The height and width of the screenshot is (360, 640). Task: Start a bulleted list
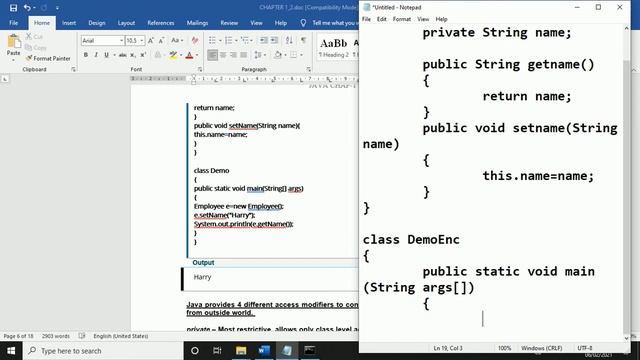pyautogui.click(x=212, y=40)
